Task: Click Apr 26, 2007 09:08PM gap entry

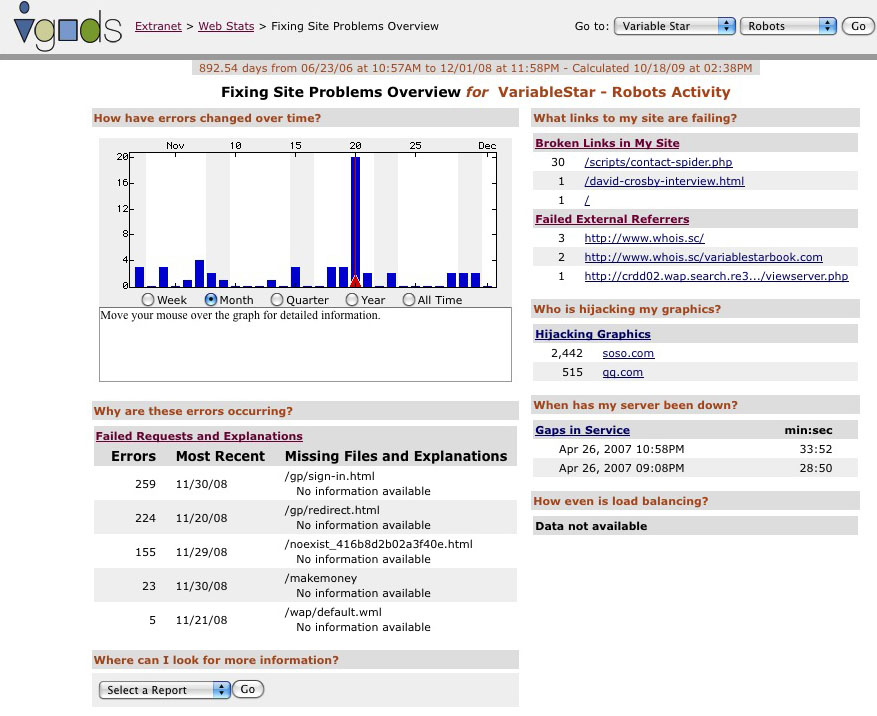Action: (621, 468)
